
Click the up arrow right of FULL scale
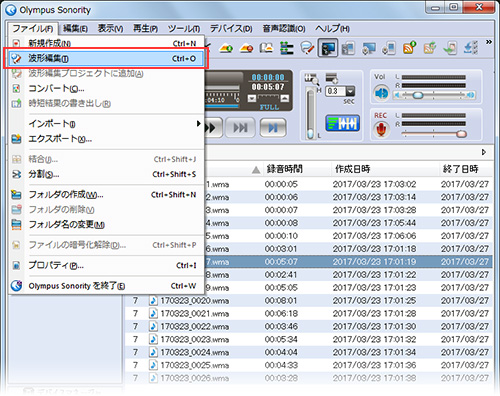pyautogui.click(x=284, y=98)
